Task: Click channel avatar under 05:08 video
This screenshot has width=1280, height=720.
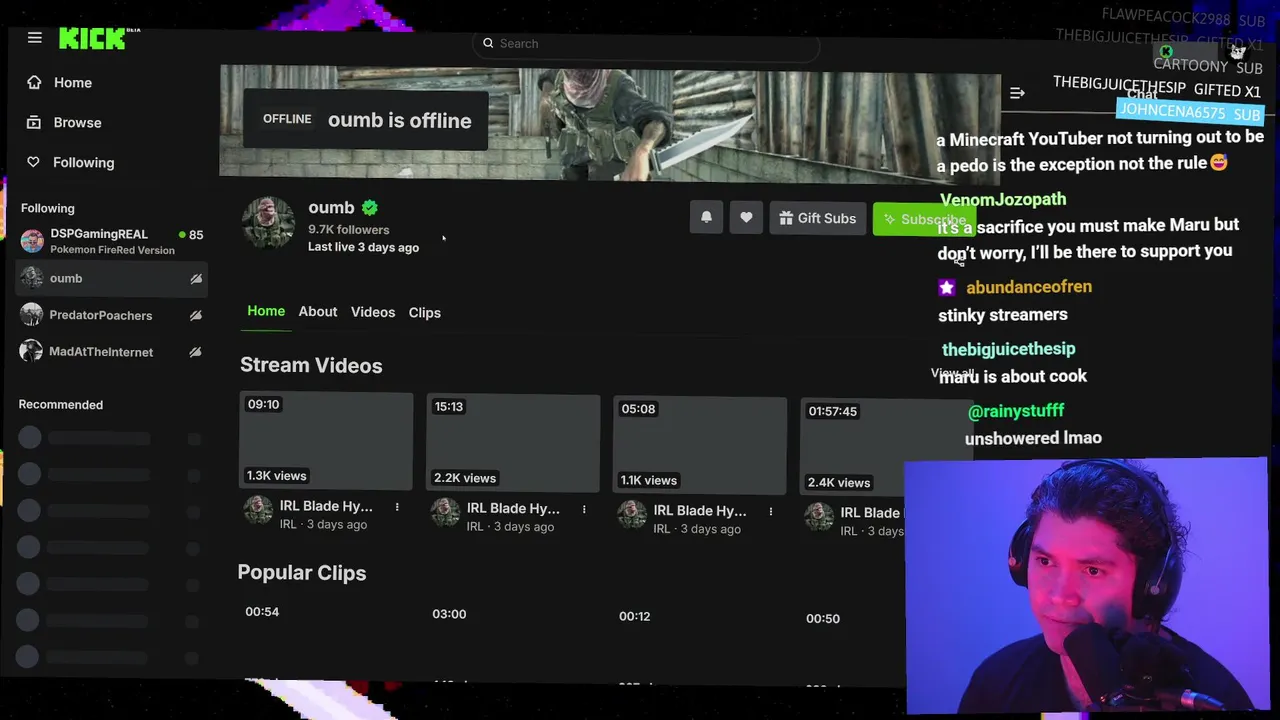Action: point(632,515)
